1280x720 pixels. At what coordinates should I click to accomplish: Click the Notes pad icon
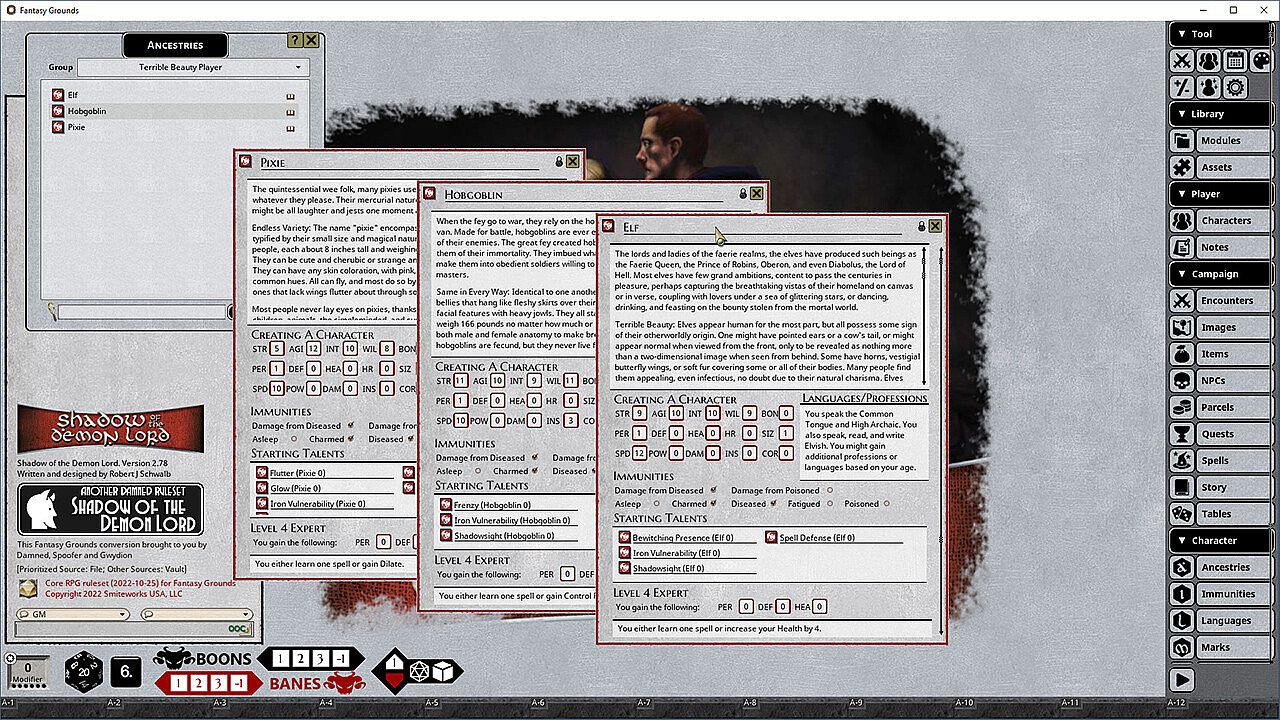point(1182,247)
